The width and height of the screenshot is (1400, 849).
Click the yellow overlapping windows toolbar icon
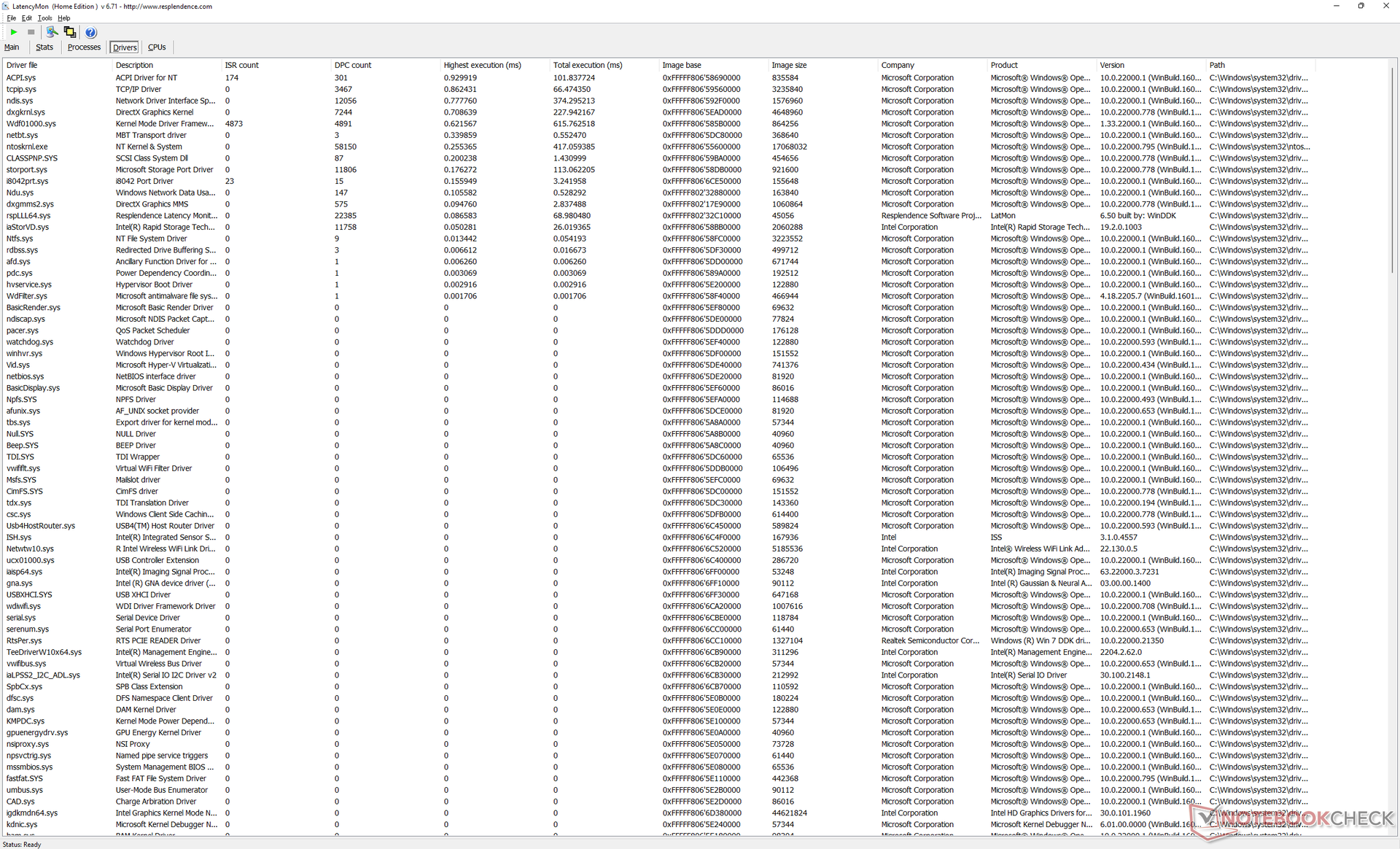(x=70, y=32)
